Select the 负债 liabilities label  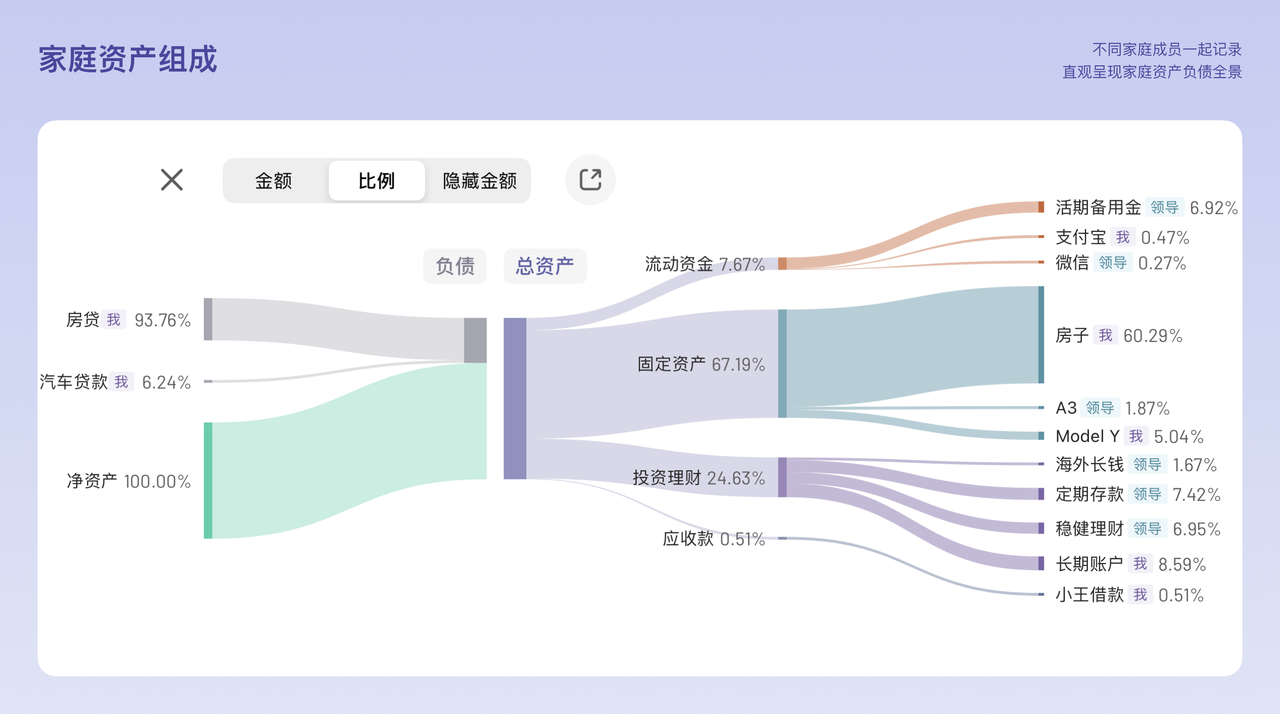pos(455,266)
